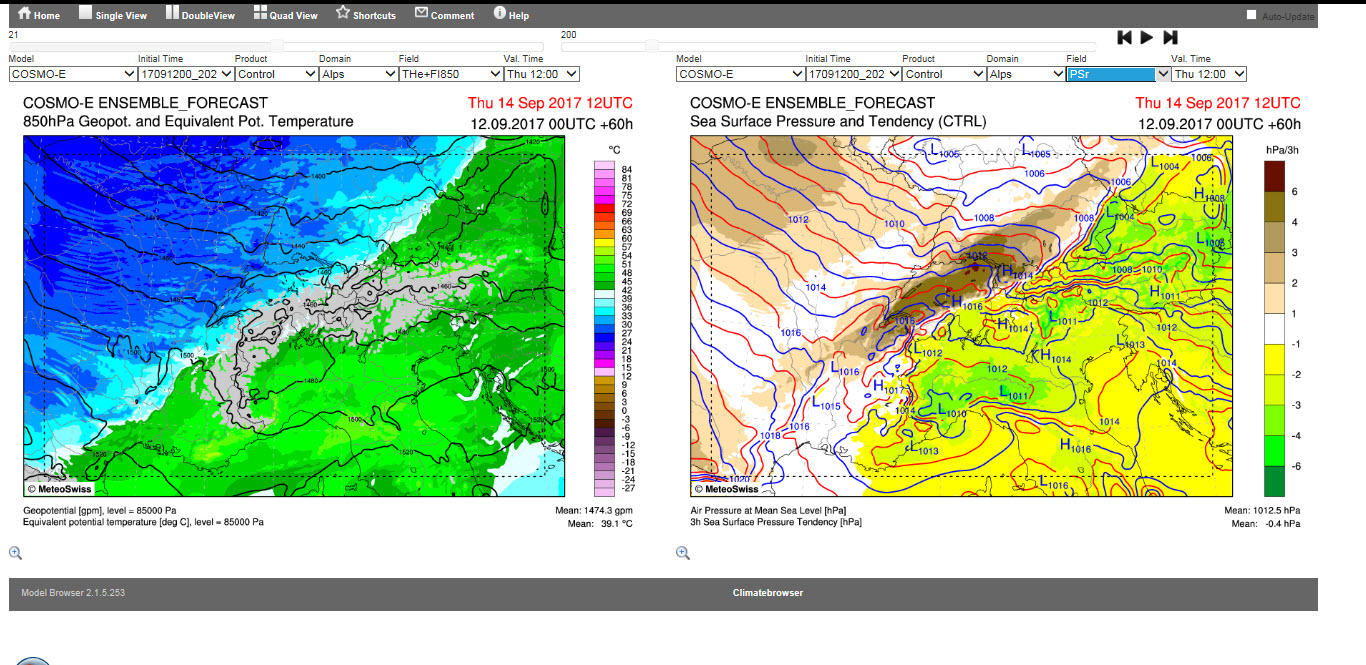
Task: Switch to Single View layout
Action: coord(113,15)
